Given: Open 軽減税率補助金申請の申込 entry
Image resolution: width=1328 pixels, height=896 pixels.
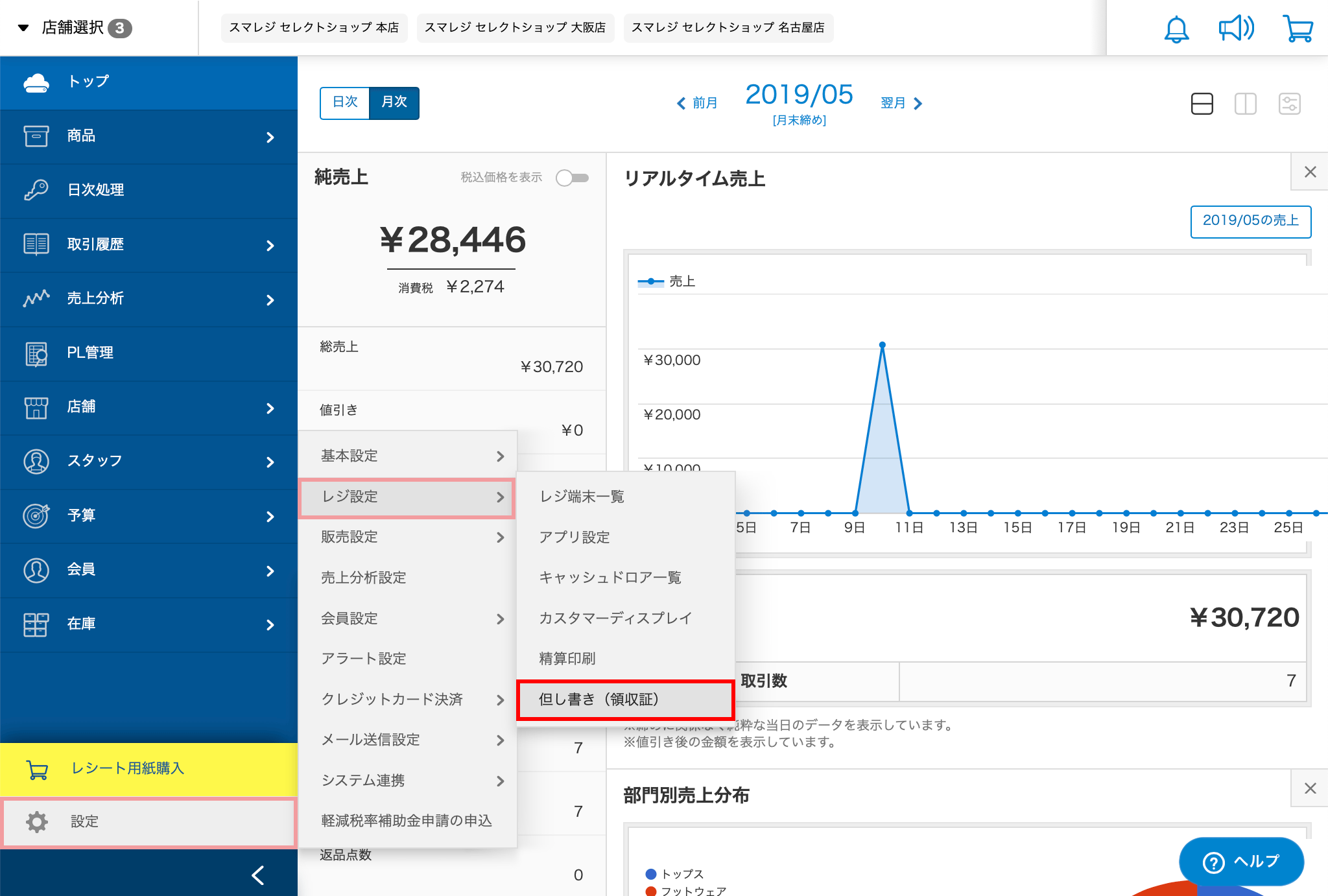Looking at the screenshot, I should click(x=407, y=821).
